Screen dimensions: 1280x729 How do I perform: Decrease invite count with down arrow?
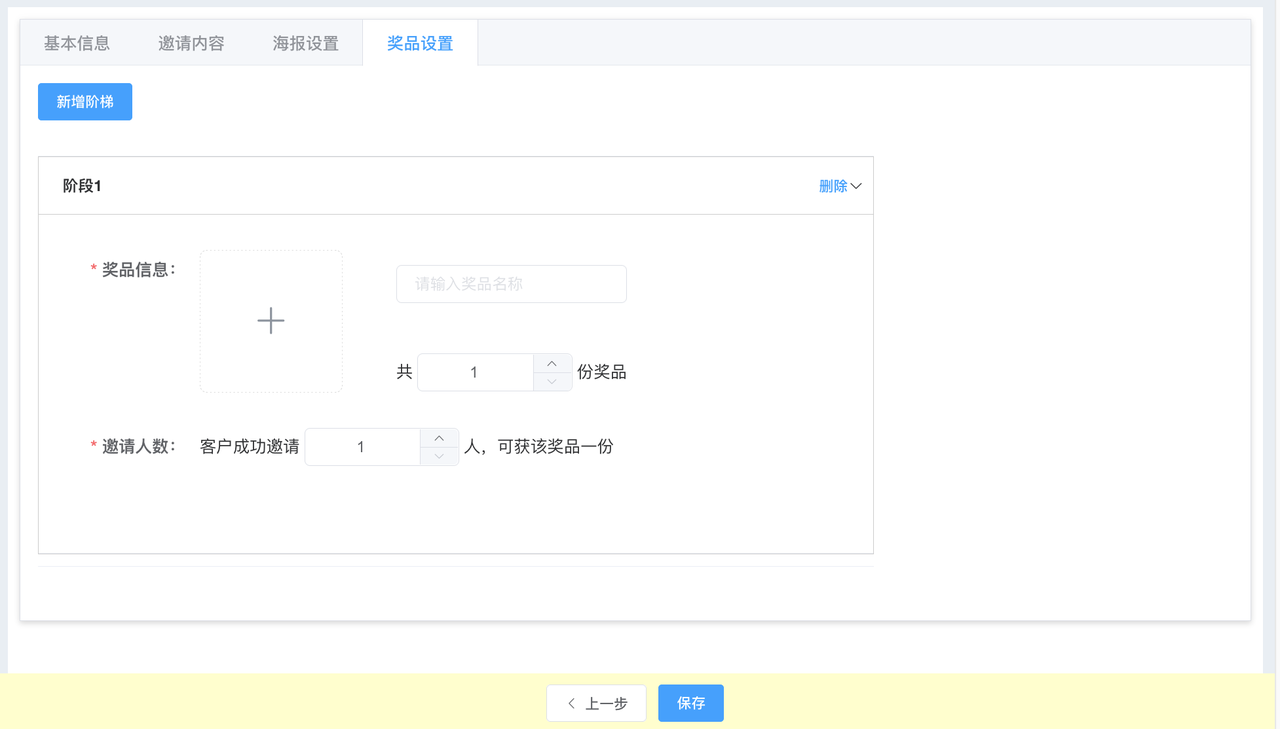[x=439, y=457]
